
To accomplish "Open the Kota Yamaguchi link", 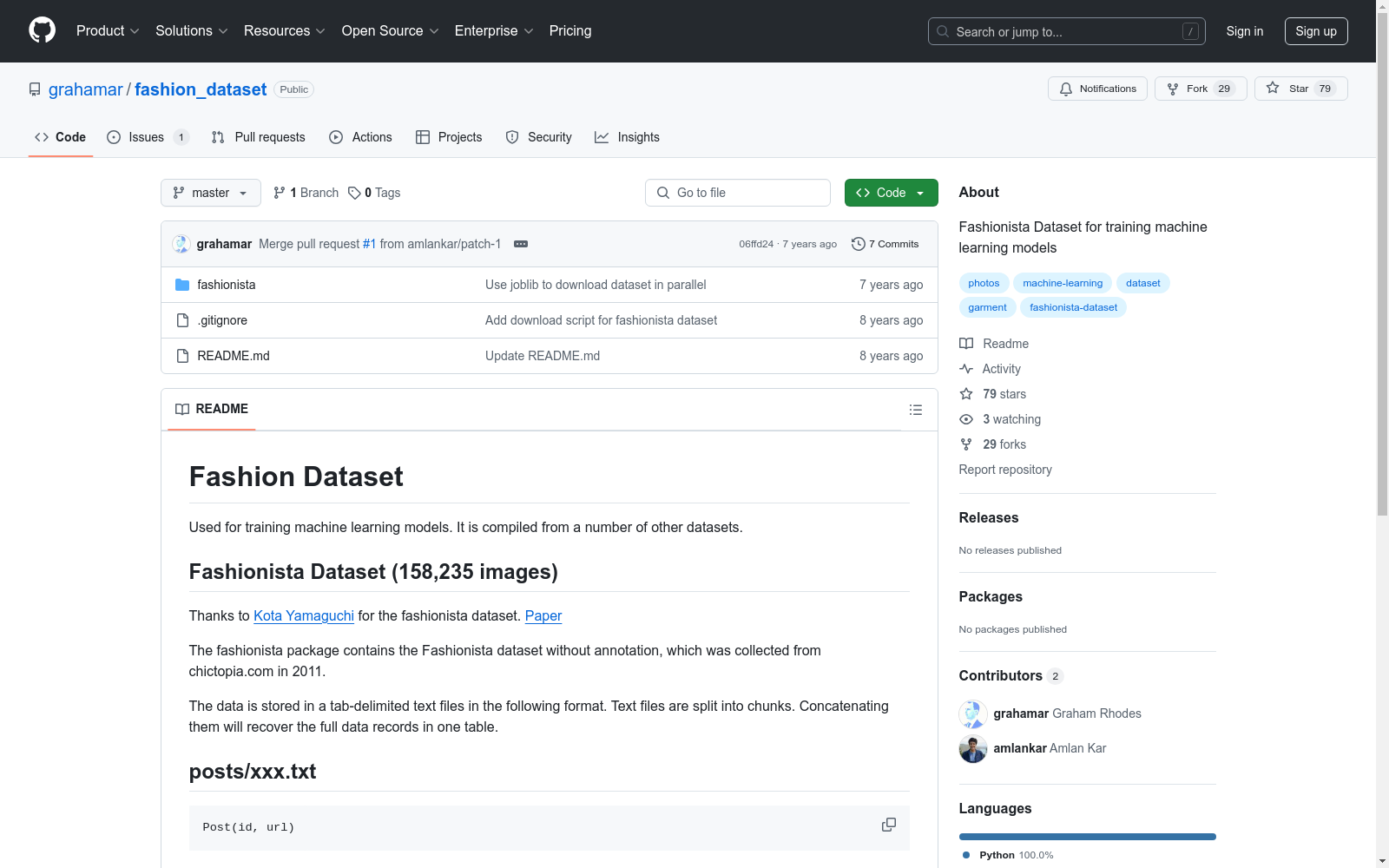I will pos(304,615).
